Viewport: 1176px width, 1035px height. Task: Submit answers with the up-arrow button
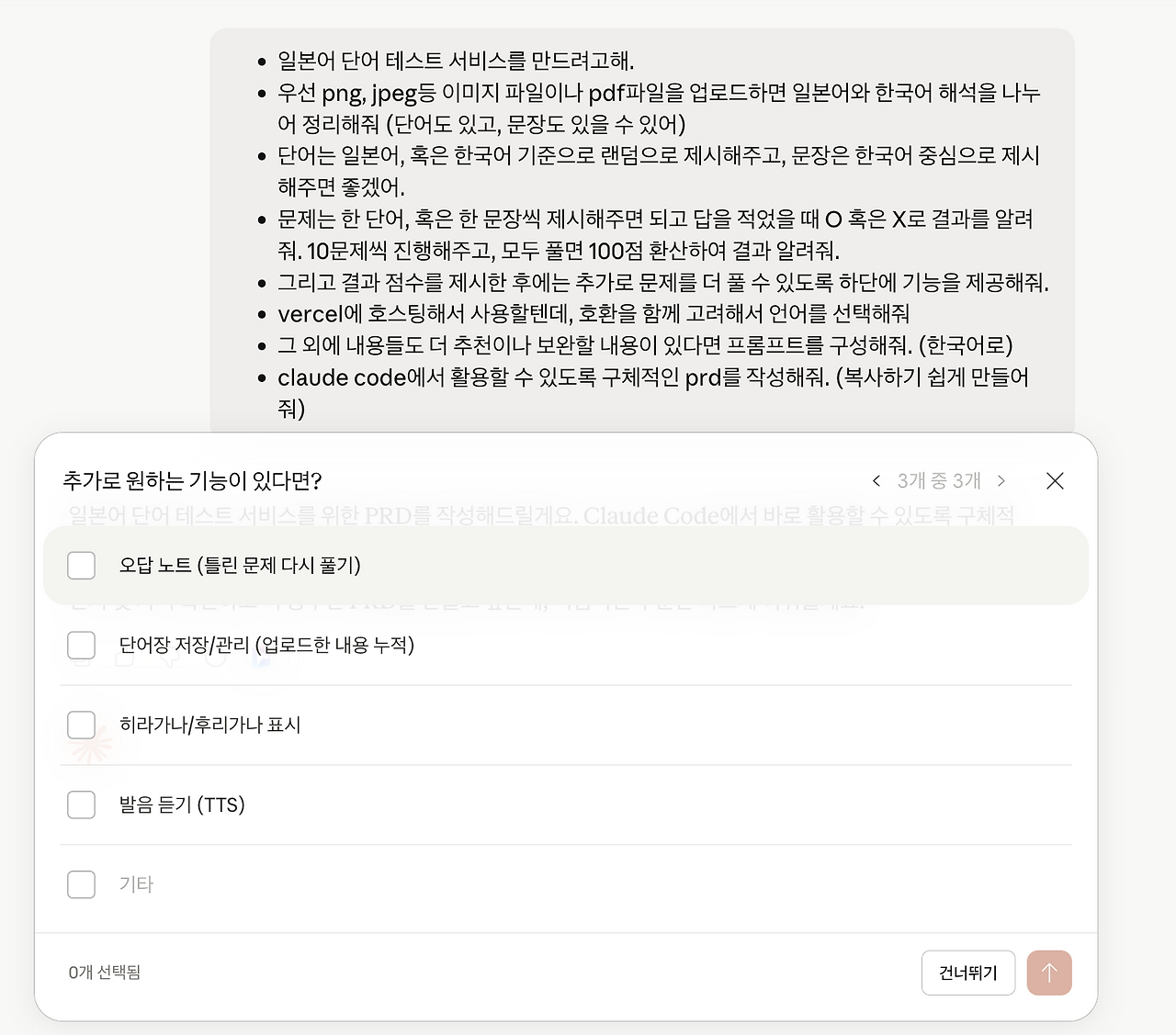pyautogui.click(x=1049, y=973)
